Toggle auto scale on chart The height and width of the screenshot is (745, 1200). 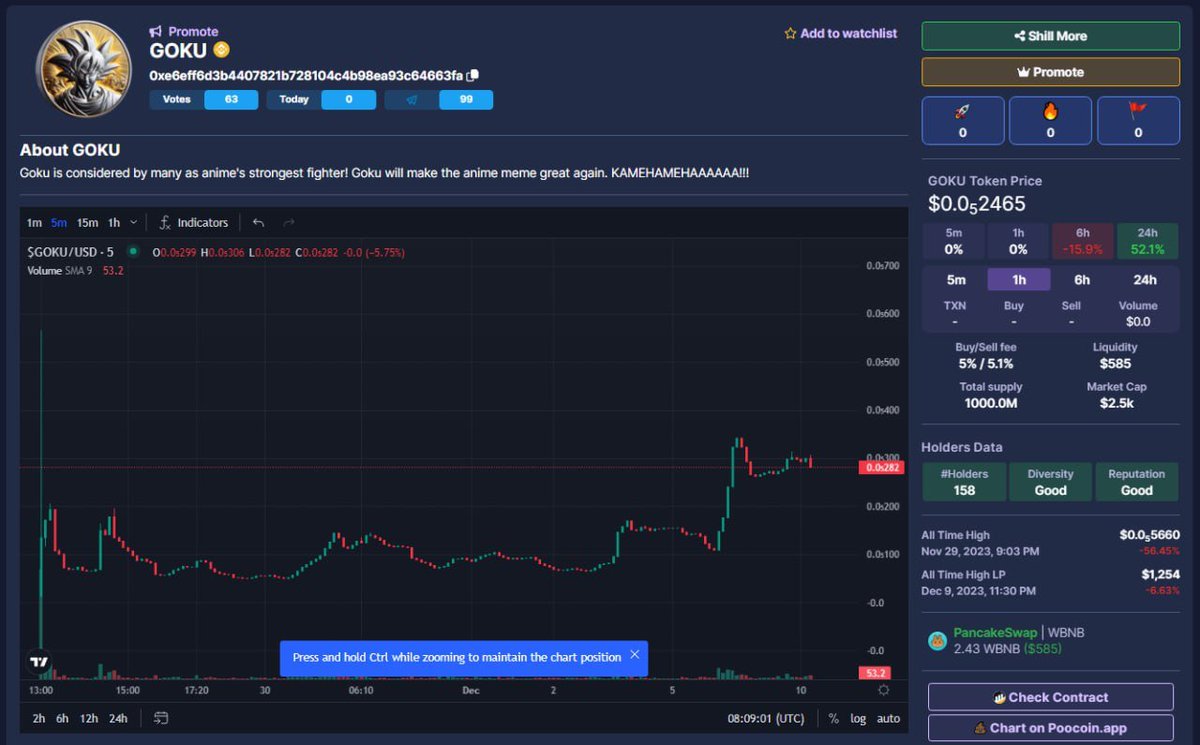888,718
